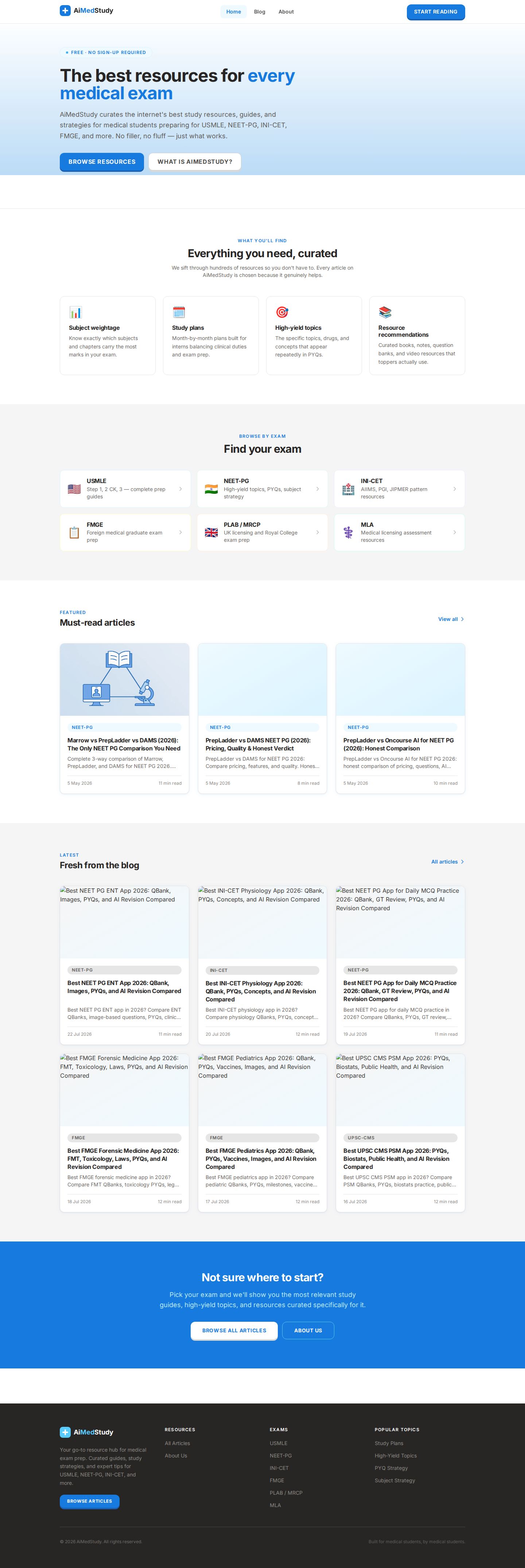This screenshot has width=525, height=1568.
Task: Click the USA flag icon on USMLE card
Action: click(x=74, y=489)
